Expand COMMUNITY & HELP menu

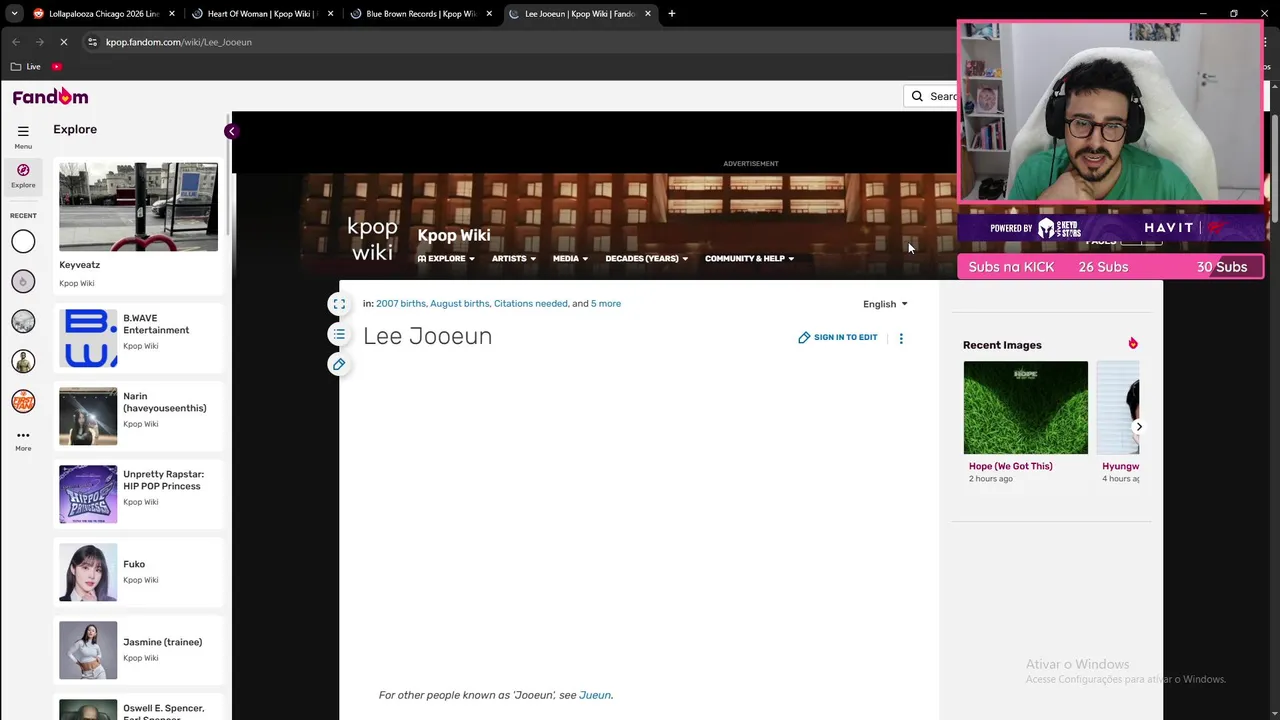(x=749, y=259)
